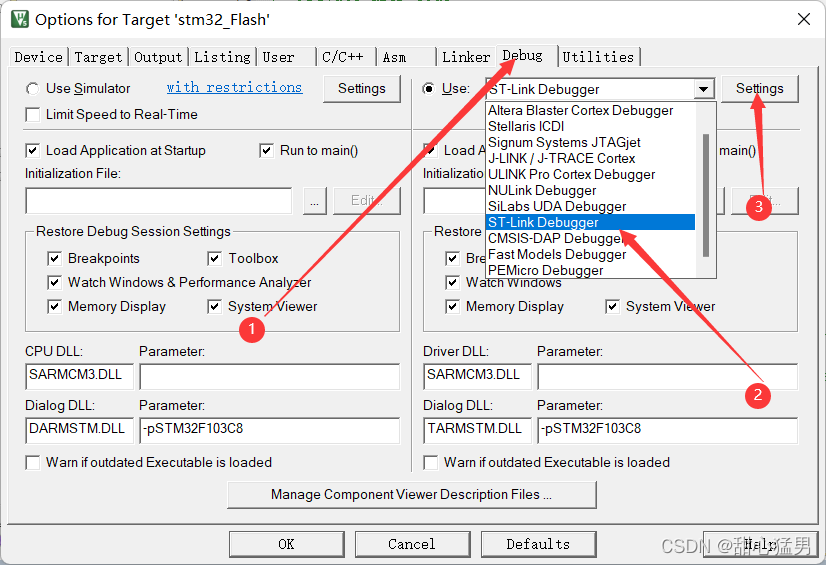
Task: Toggle Watch Windows & Performance Analyzer
Action: coord(54,283)
